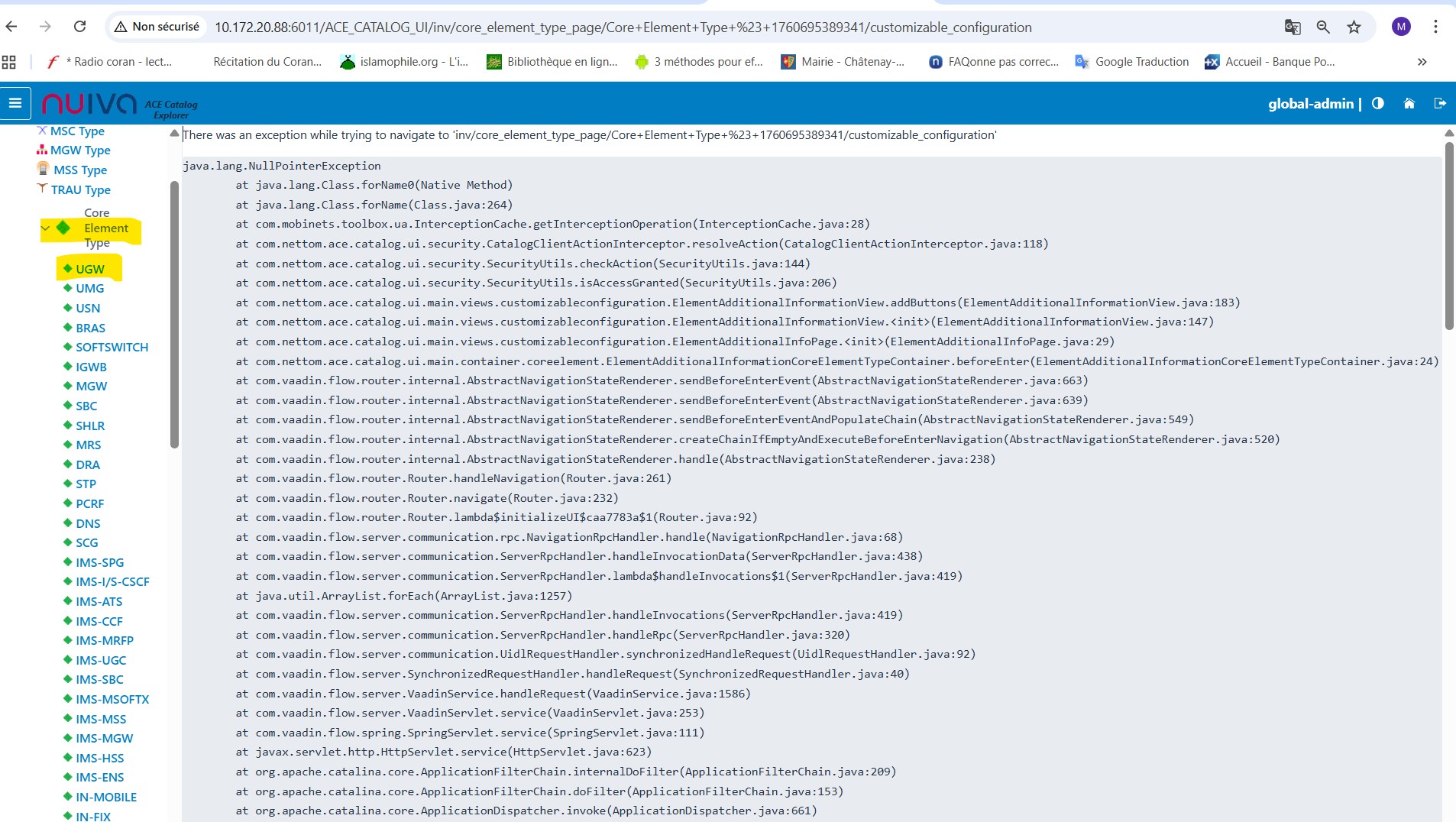Click the Non sécurisé site info button
This screenshot has height=822, width=1456.
click(157, 27)
